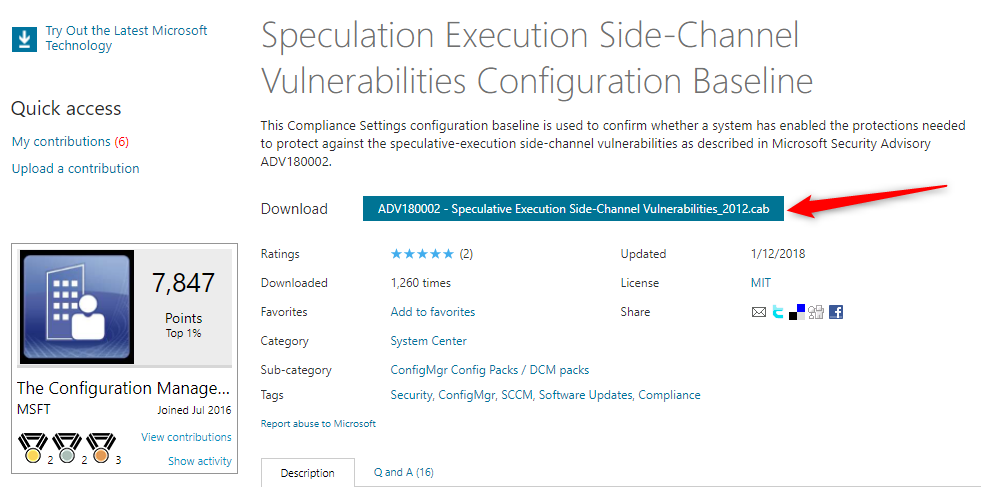Share via the Delicious icon
The image size is (998, 497).
[x=797, y=312]
